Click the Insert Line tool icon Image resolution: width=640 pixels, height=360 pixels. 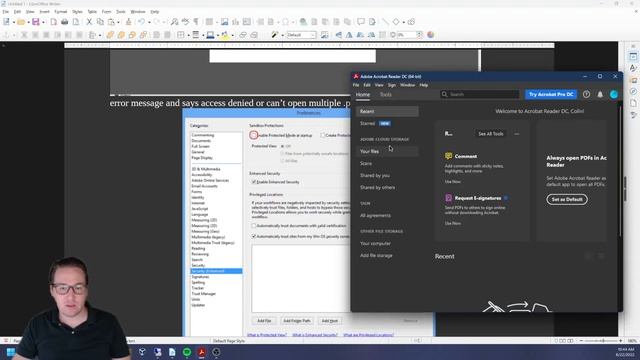click(x=385, y=22)
